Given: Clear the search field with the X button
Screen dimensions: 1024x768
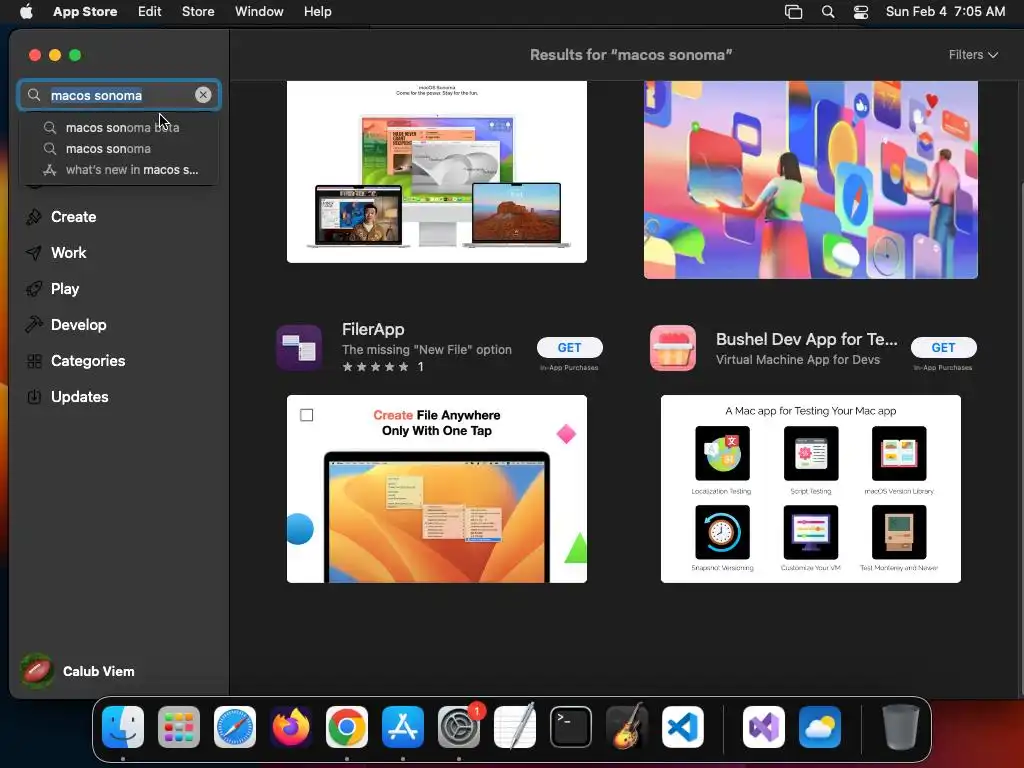Looking at the screenshot, I should pos(203,95).
